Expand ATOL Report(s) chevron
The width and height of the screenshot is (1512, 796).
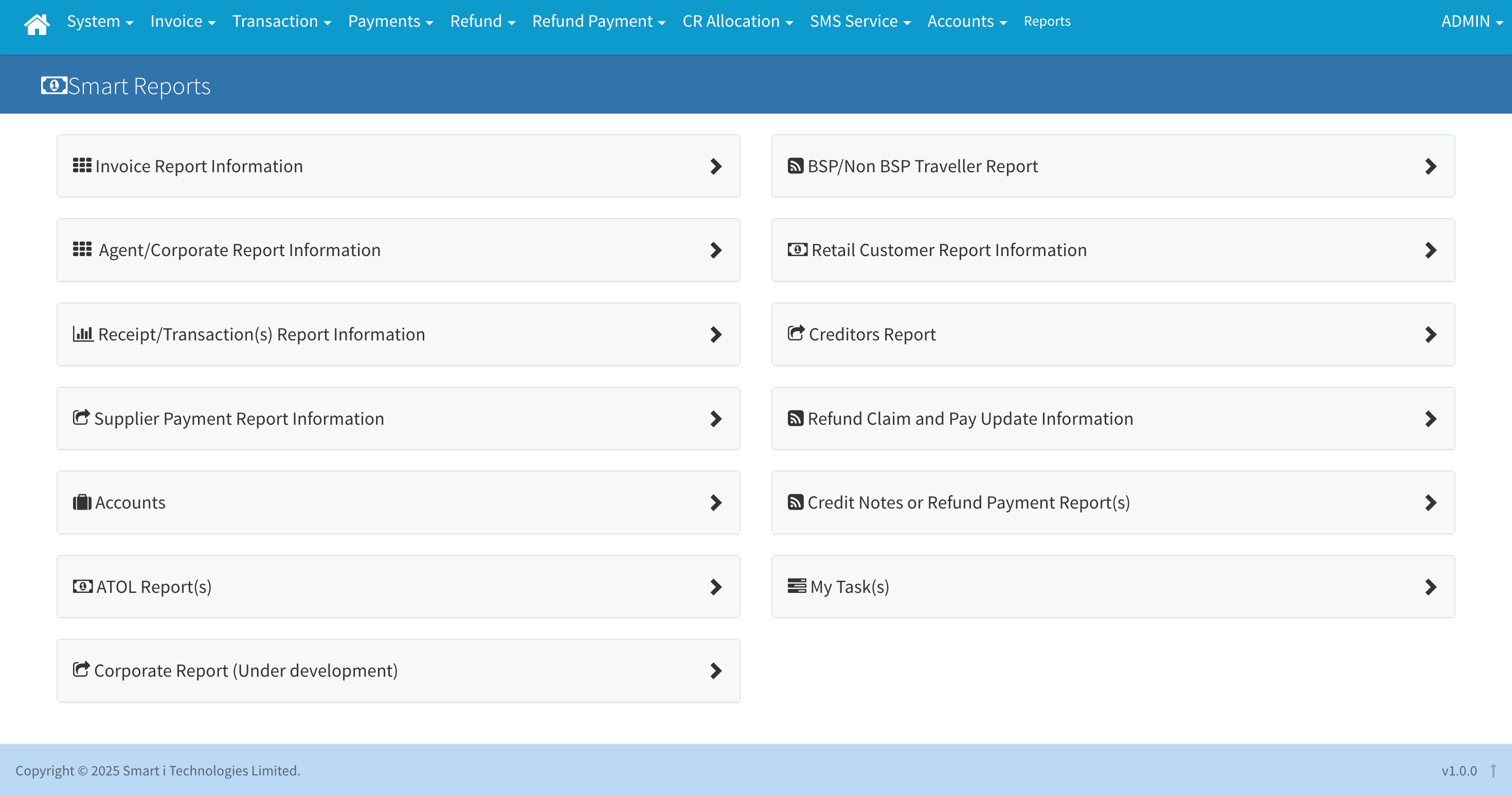point(715,587)
